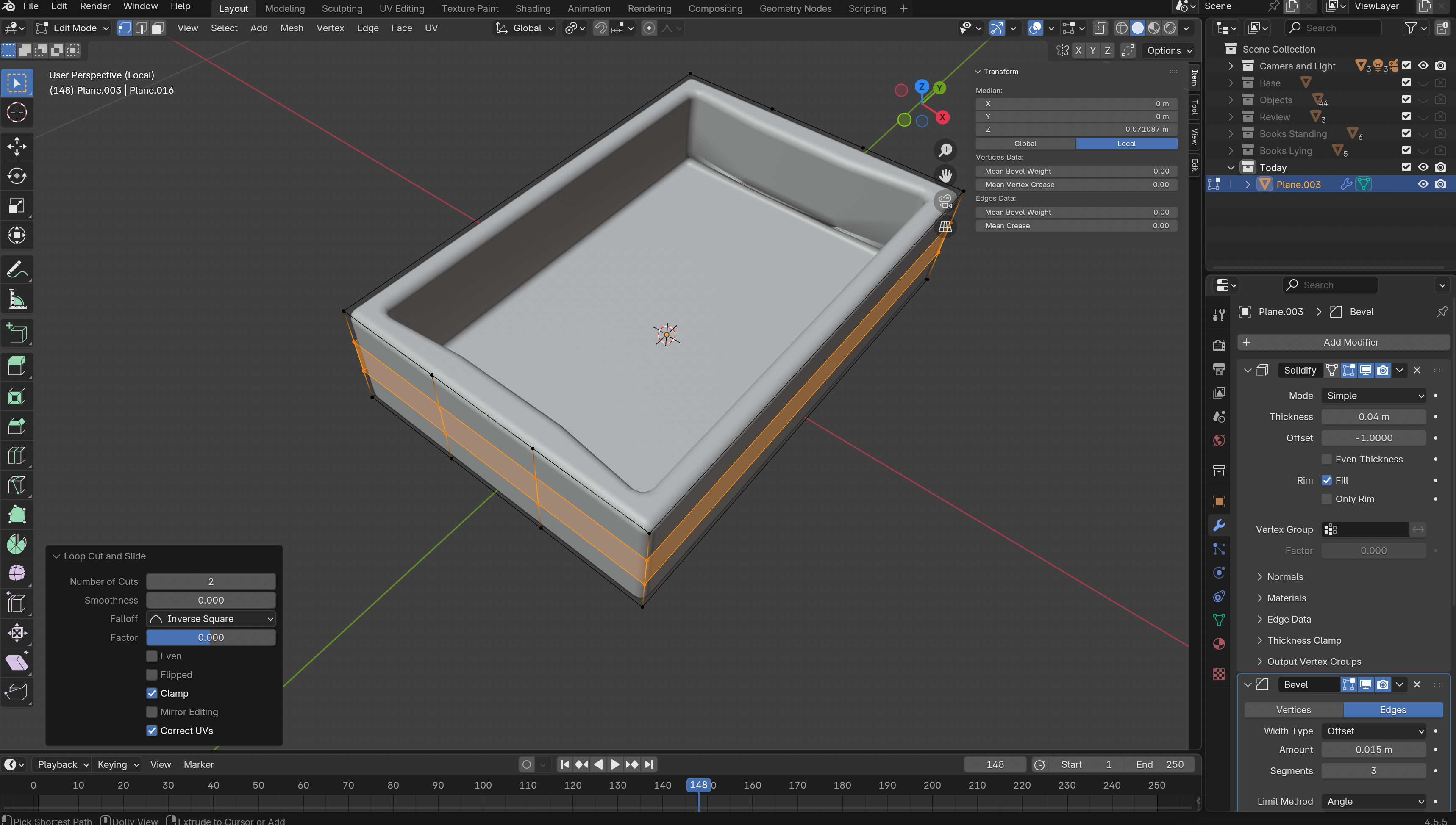Jump to the timeline end frame
The image size is (1456, 825).
tap(650, 764)
